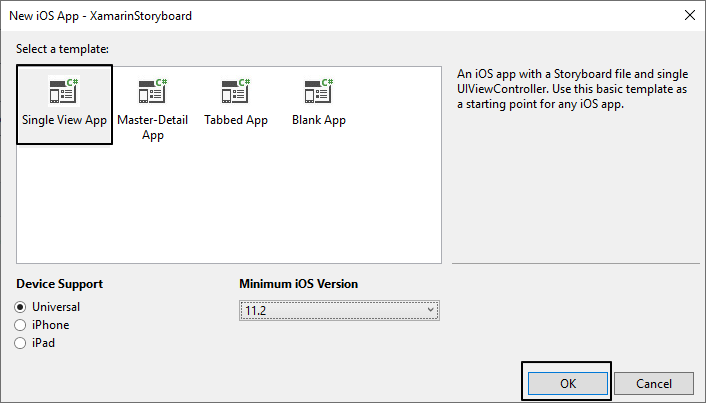Image resolution: width=706 pixels, height=403 pixels.
Task: Click empty area of template list
Action: tap(229, 203)
